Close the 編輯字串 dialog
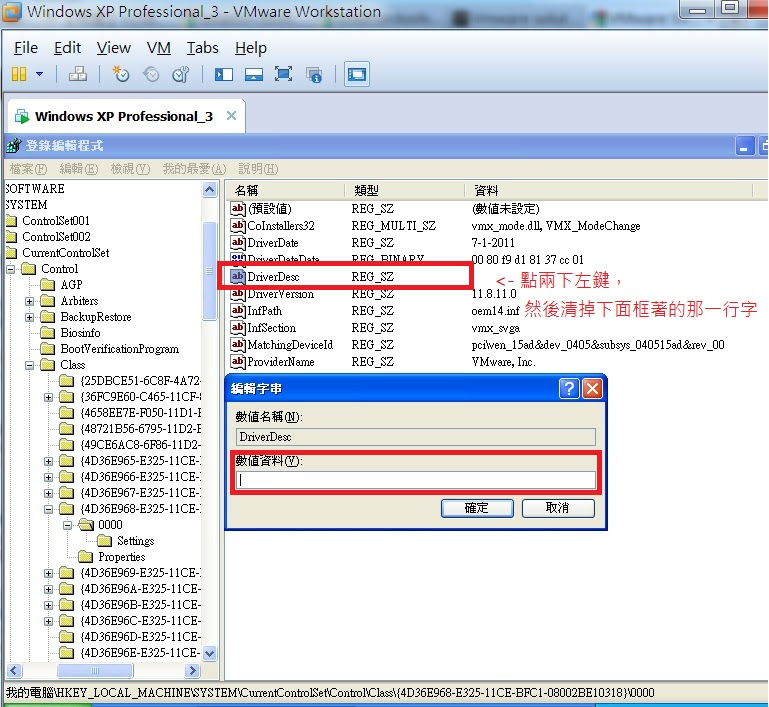769x707 pixels. click(592, 389)
